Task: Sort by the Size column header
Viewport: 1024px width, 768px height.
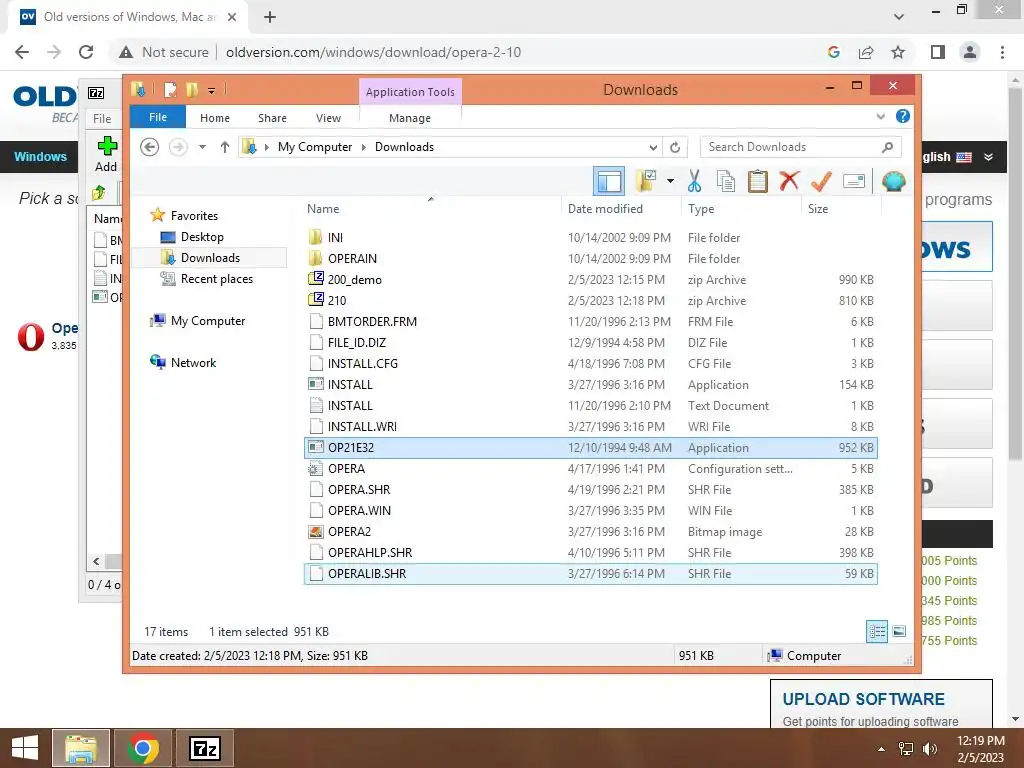Action: point(841,209)
